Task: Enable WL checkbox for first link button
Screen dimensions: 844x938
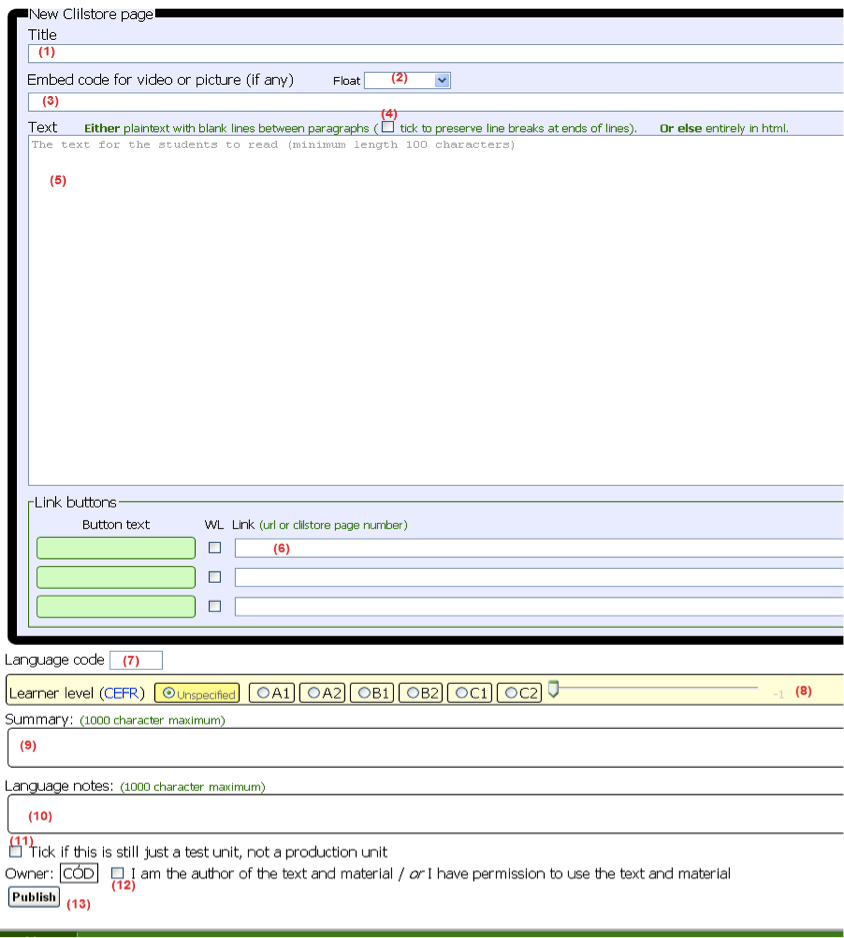Action: click(x=214, y=548)
